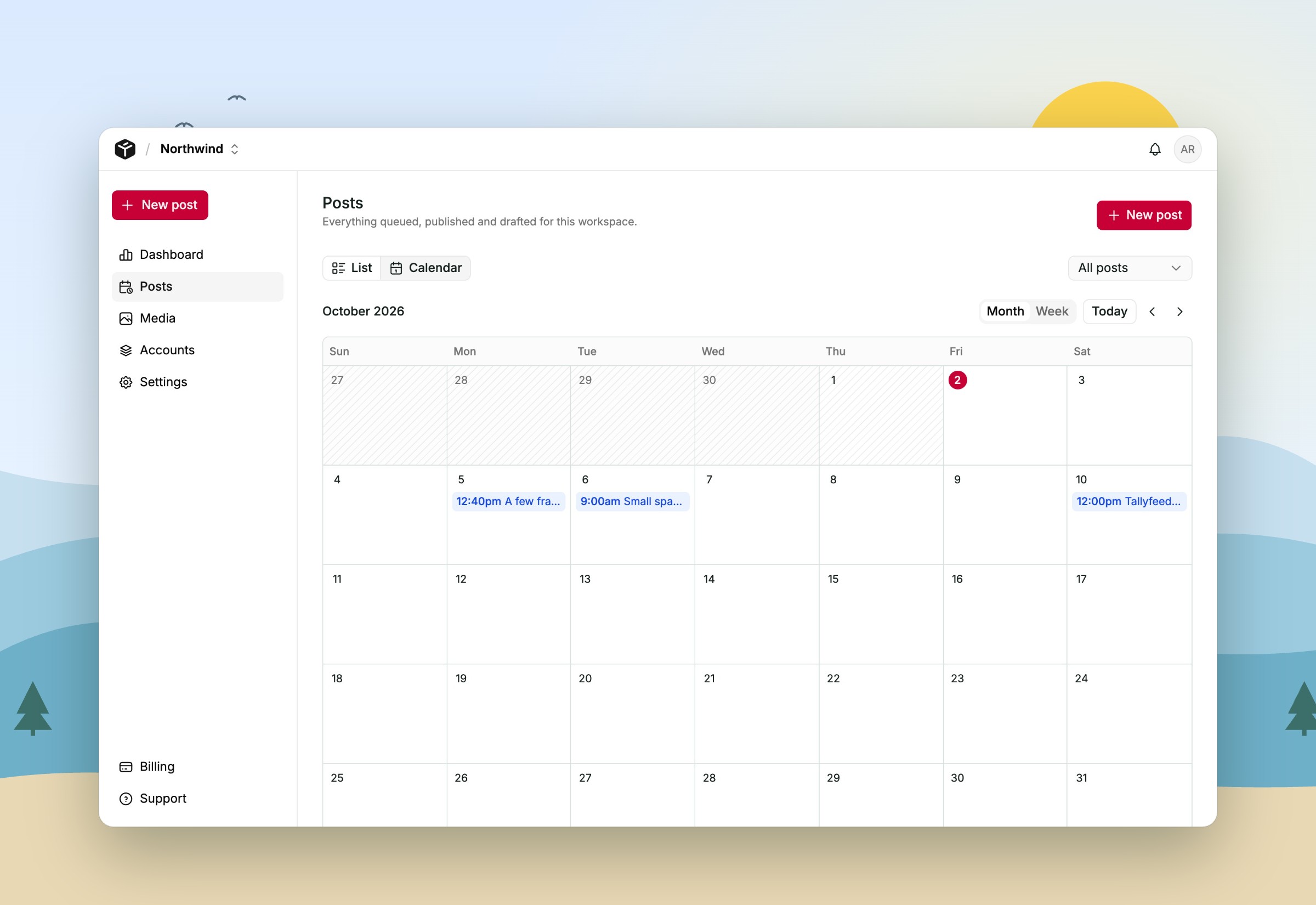Open the 9:00am Small spa... post
The image size is (1316, 905).
pyautogui.click(x=632, y=501)
